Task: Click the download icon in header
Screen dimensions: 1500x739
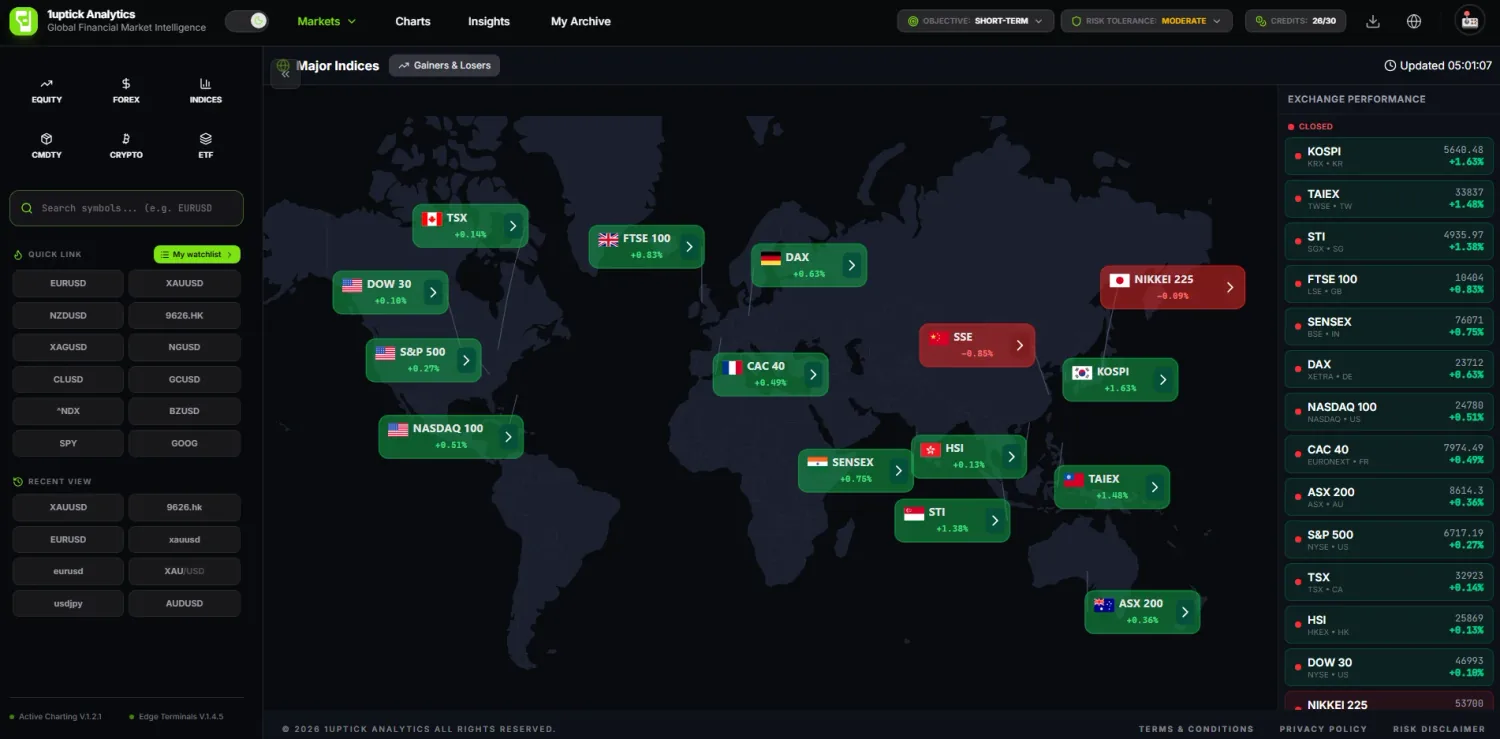Action: [x=1373, y=21]
